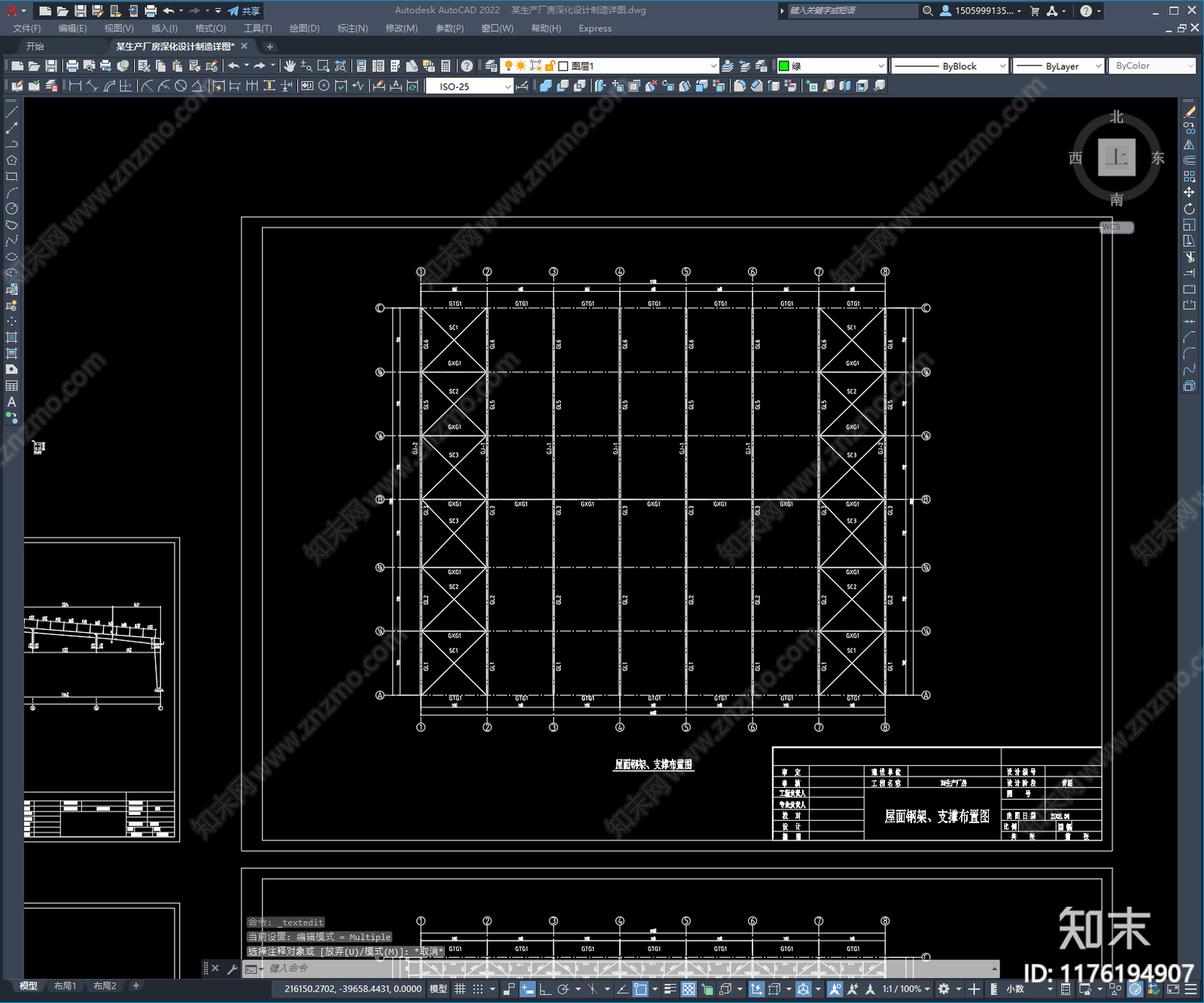Select the Move tool in right toolbar
The image size is (1204, 1003).
click(1189, 193)
